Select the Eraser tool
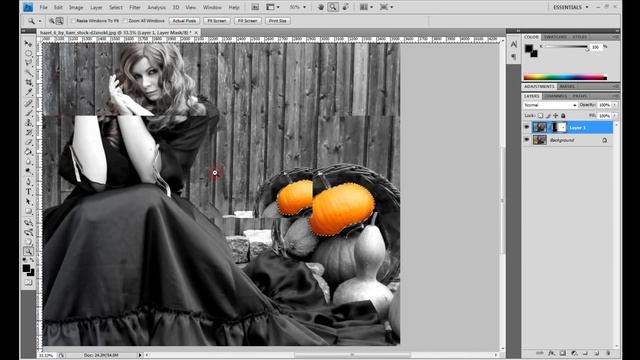Image resolution: width=640 pixels, height=360 pixels. click(x=28, y=142)
